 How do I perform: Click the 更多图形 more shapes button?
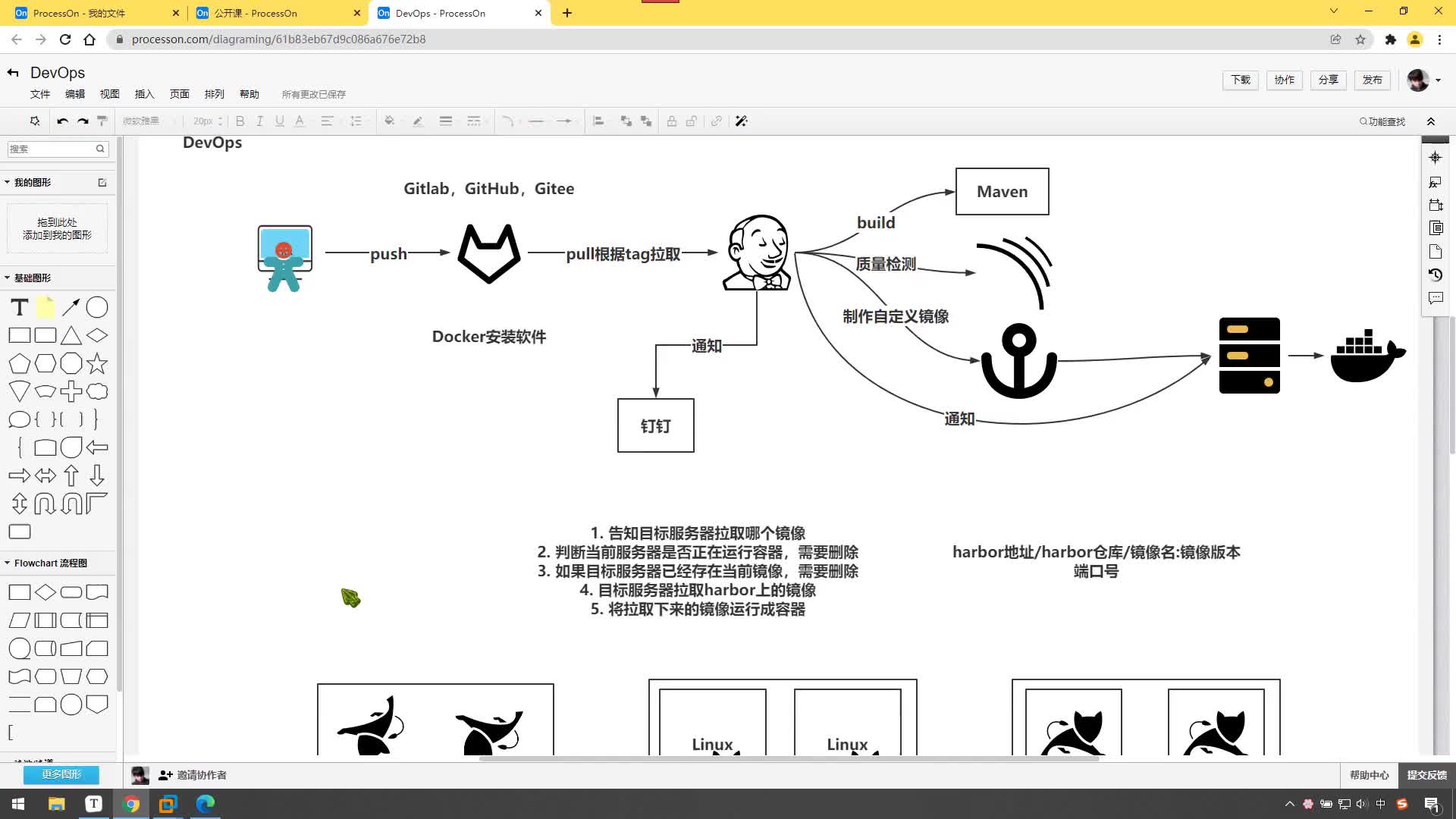pyautogui.click(x=61, y=774)
